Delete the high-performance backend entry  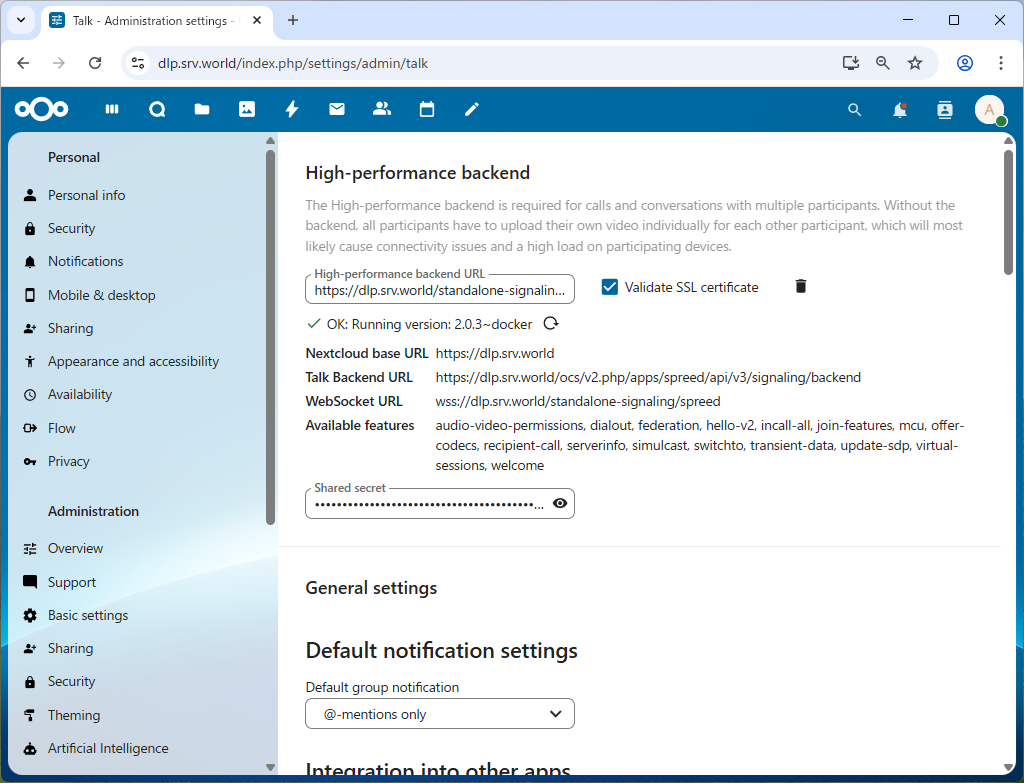point(800,286)
